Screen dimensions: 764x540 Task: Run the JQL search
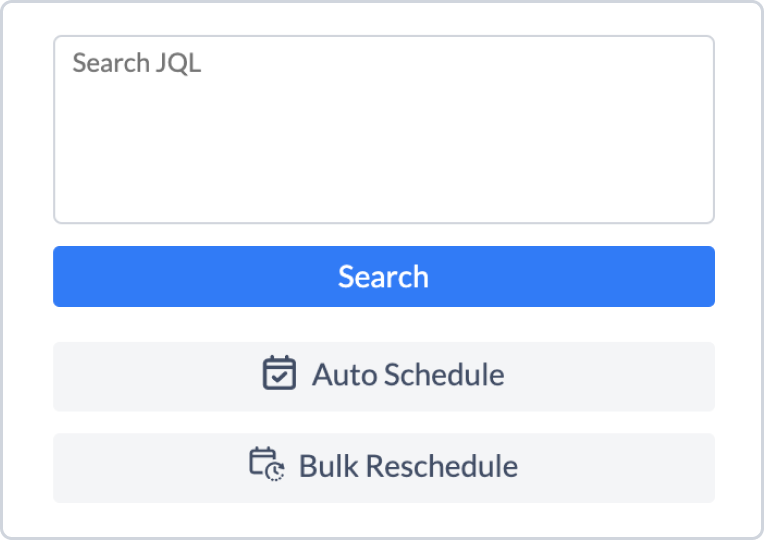click(x=384, y=276)
